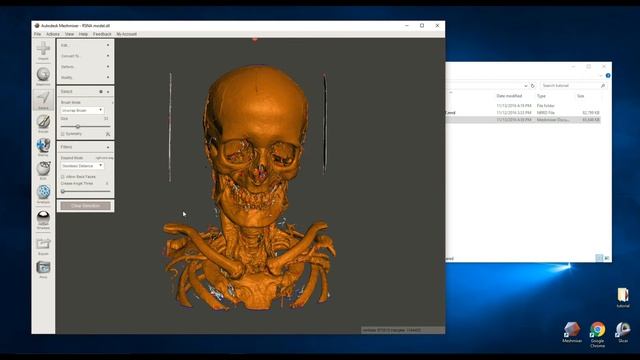Click the Explorer search magnifier icon
Screen dimensions: 640x360
coord(602,86)
